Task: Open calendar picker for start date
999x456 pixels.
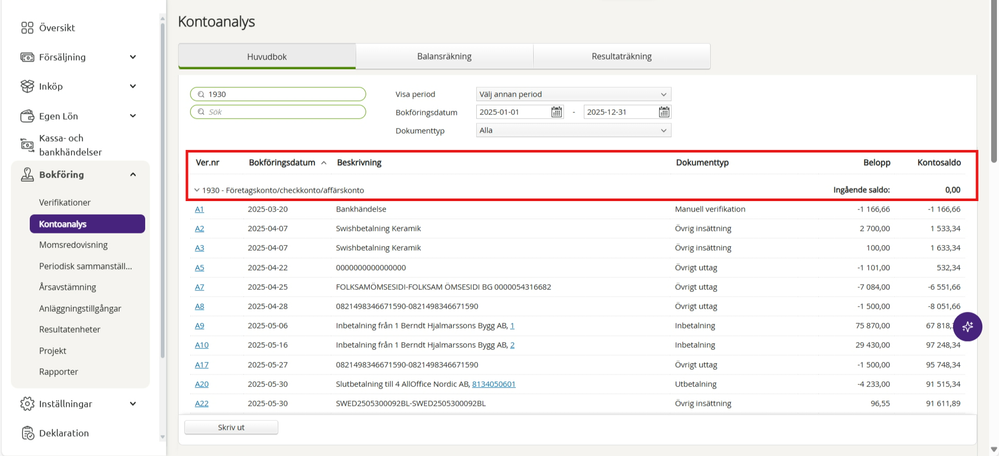Action: point(556,112)
